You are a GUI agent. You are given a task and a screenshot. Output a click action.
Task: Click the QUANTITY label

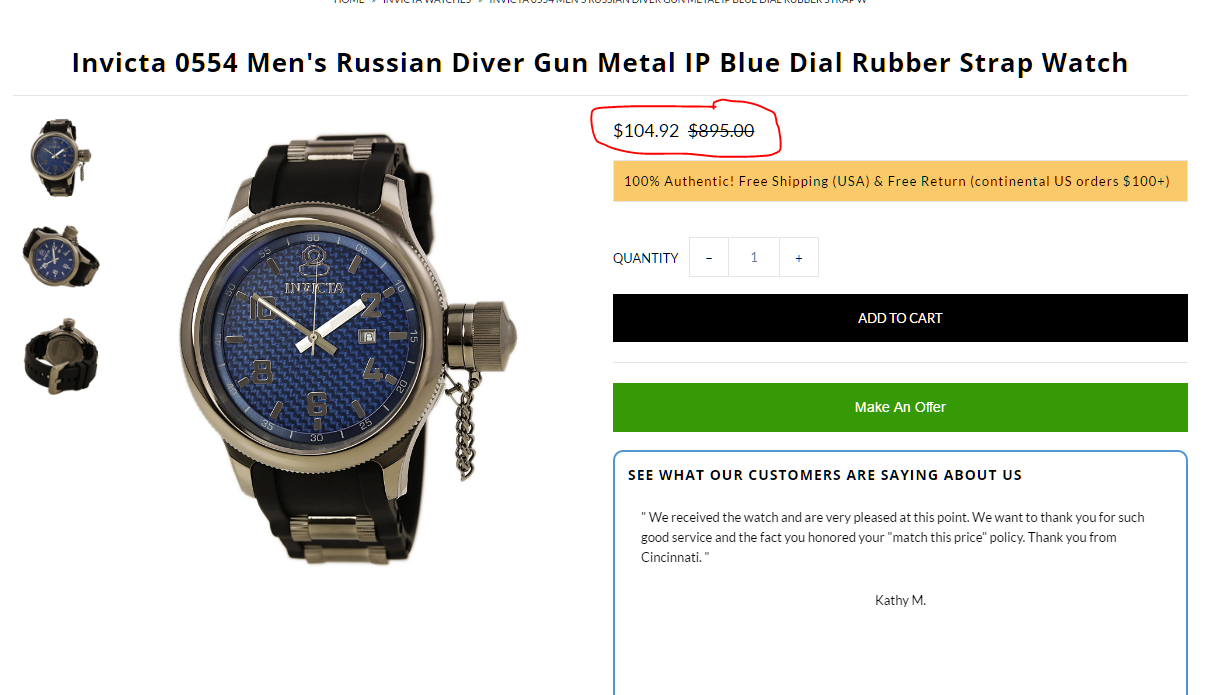[x=646, y=258]
